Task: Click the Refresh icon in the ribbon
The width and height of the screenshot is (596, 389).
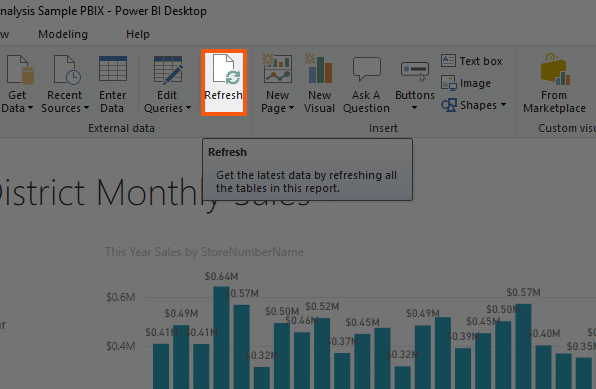Action: pos(225,70)
